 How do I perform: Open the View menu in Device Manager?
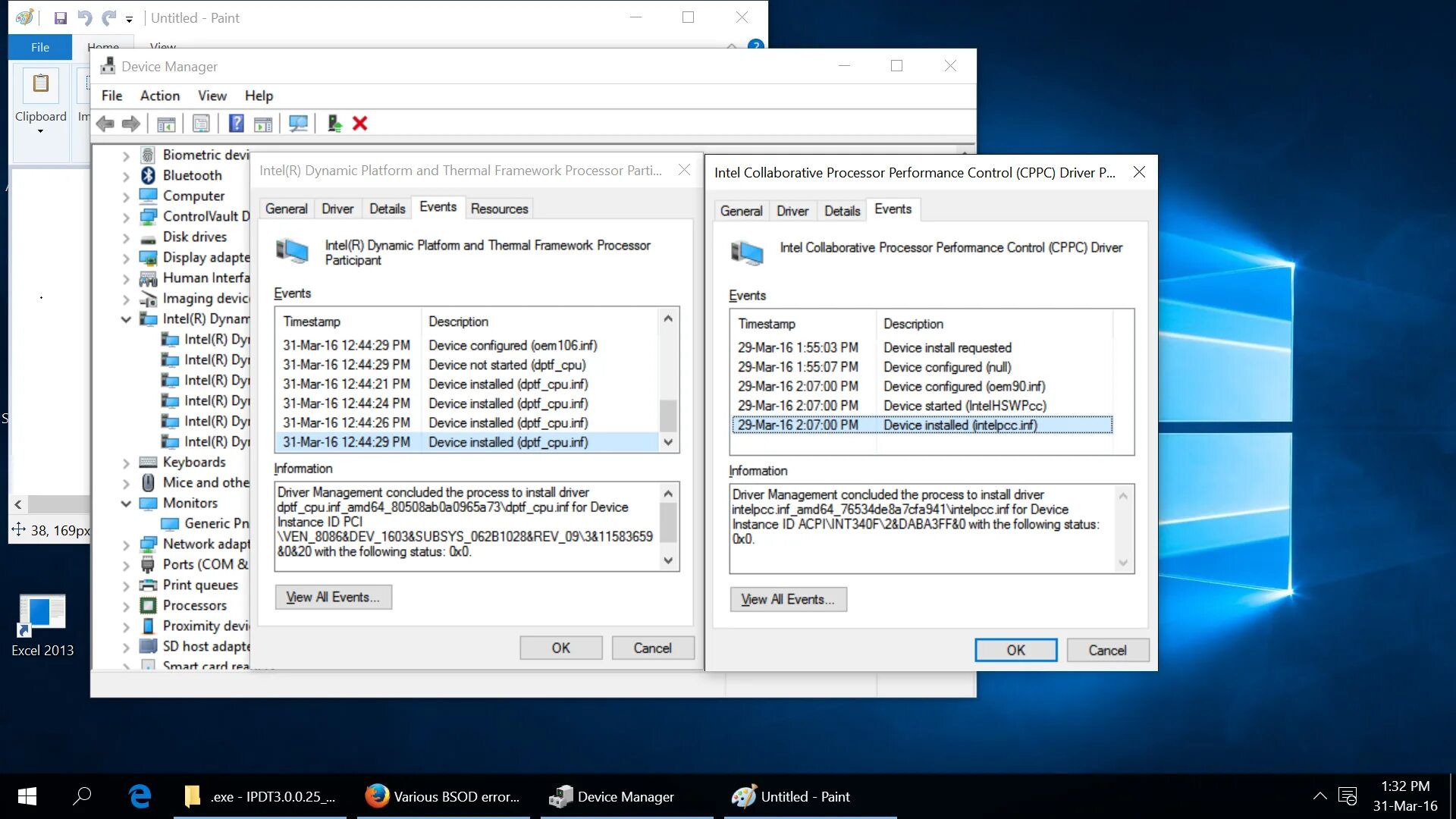coord(212,96)
